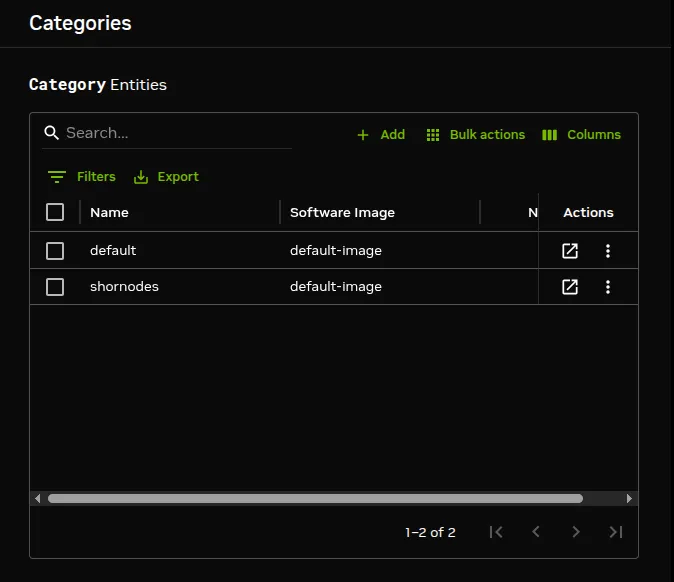The width and height of the screenshot is (674, 582).
Task: Go to the last page
Action: 616,532
